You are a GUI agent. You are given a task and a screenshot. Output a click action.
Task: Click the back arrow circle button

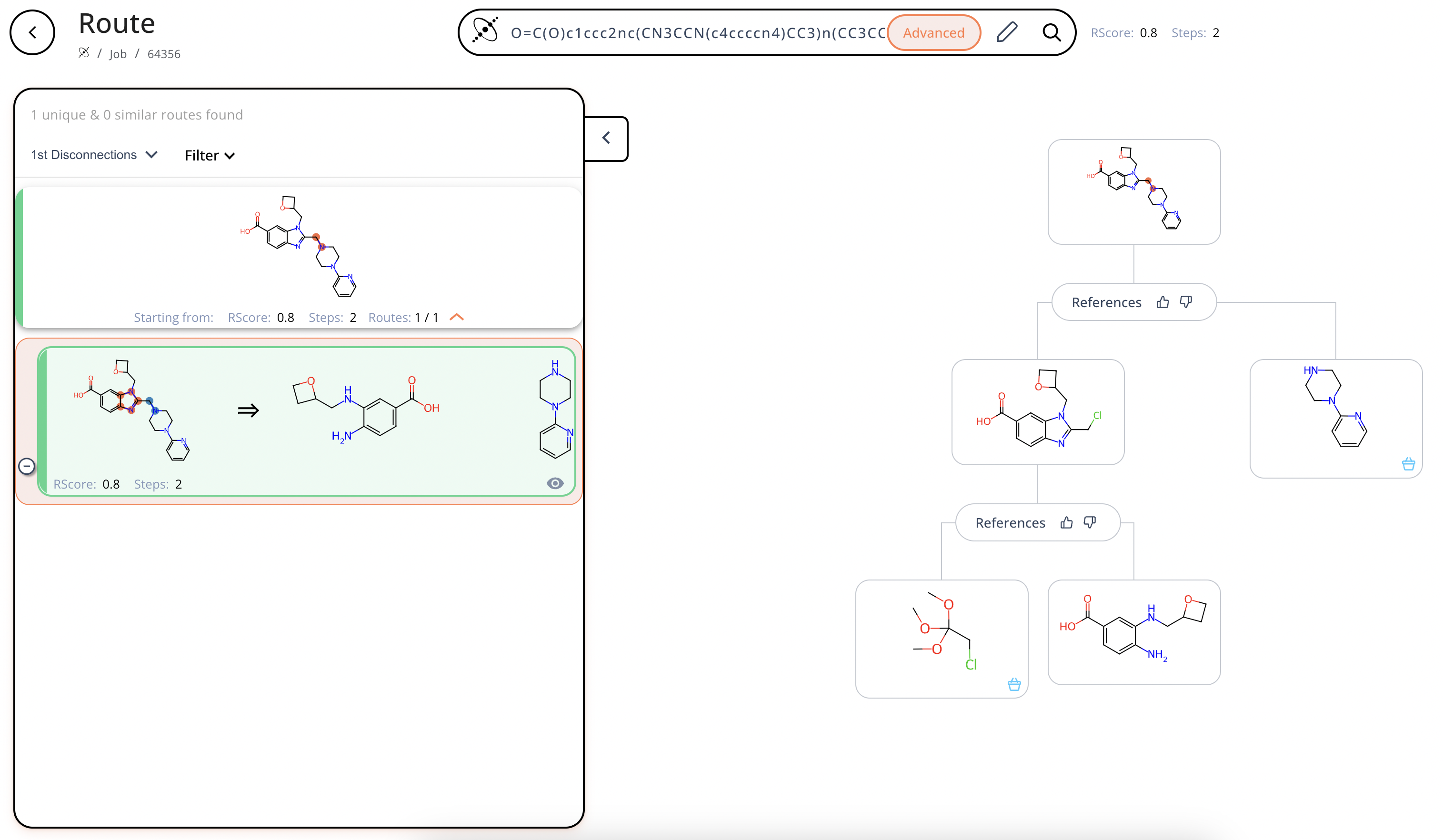33,33
